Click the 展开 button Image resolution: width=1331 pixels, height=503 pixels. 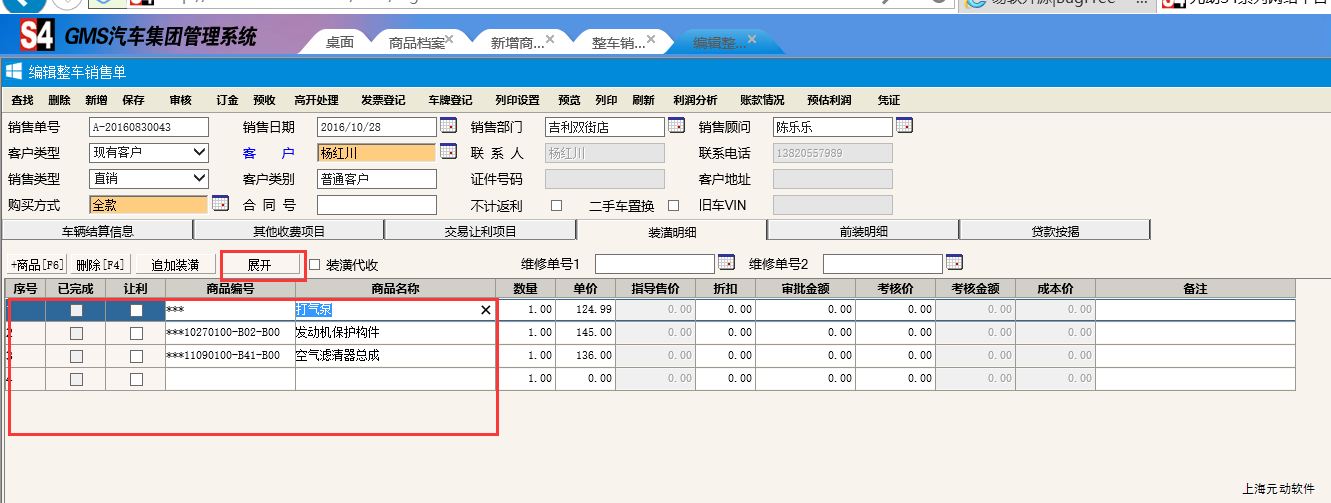click(x=260, y=265)
